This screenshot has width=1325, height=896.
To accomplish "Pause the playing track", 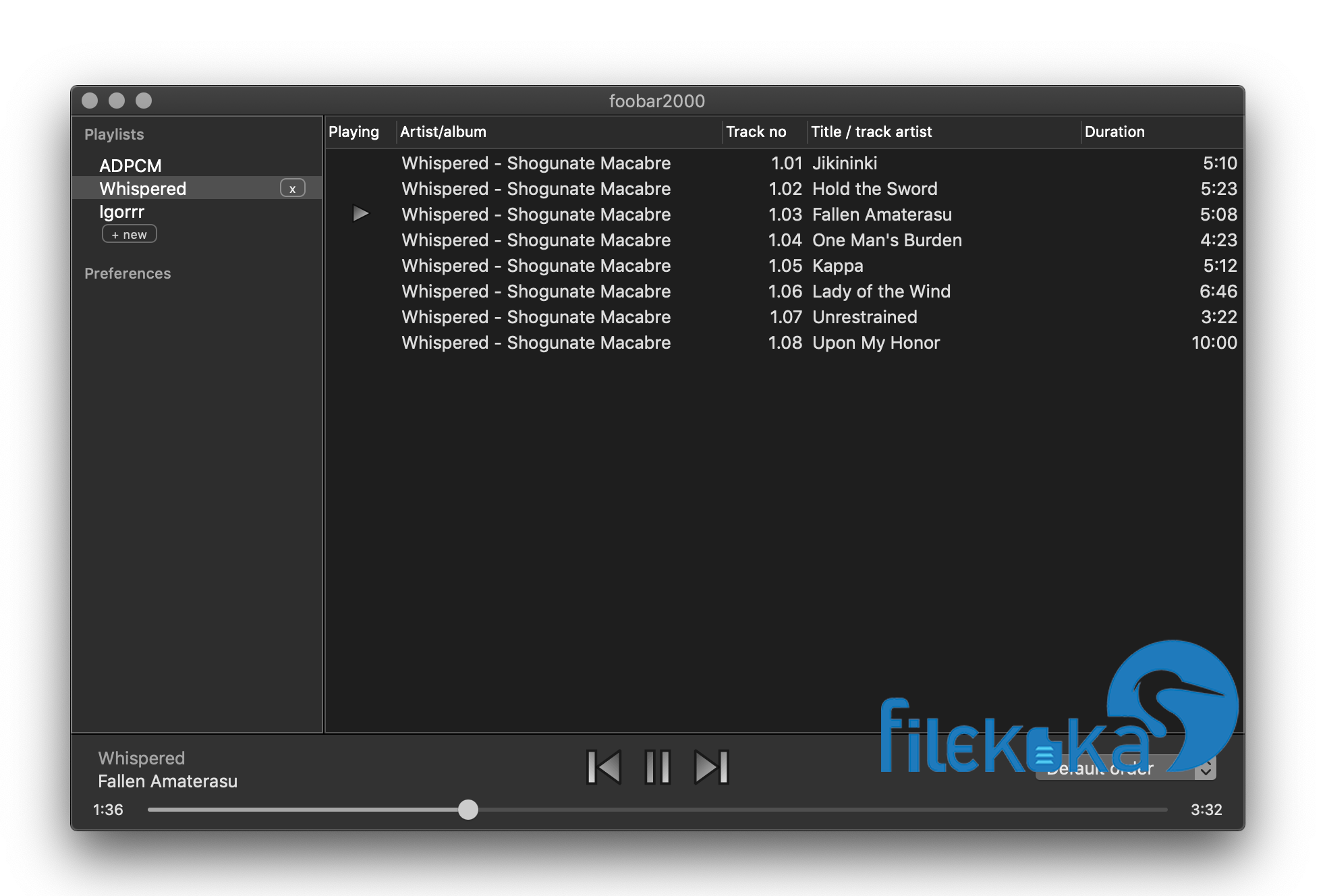I will coord(657,767).
